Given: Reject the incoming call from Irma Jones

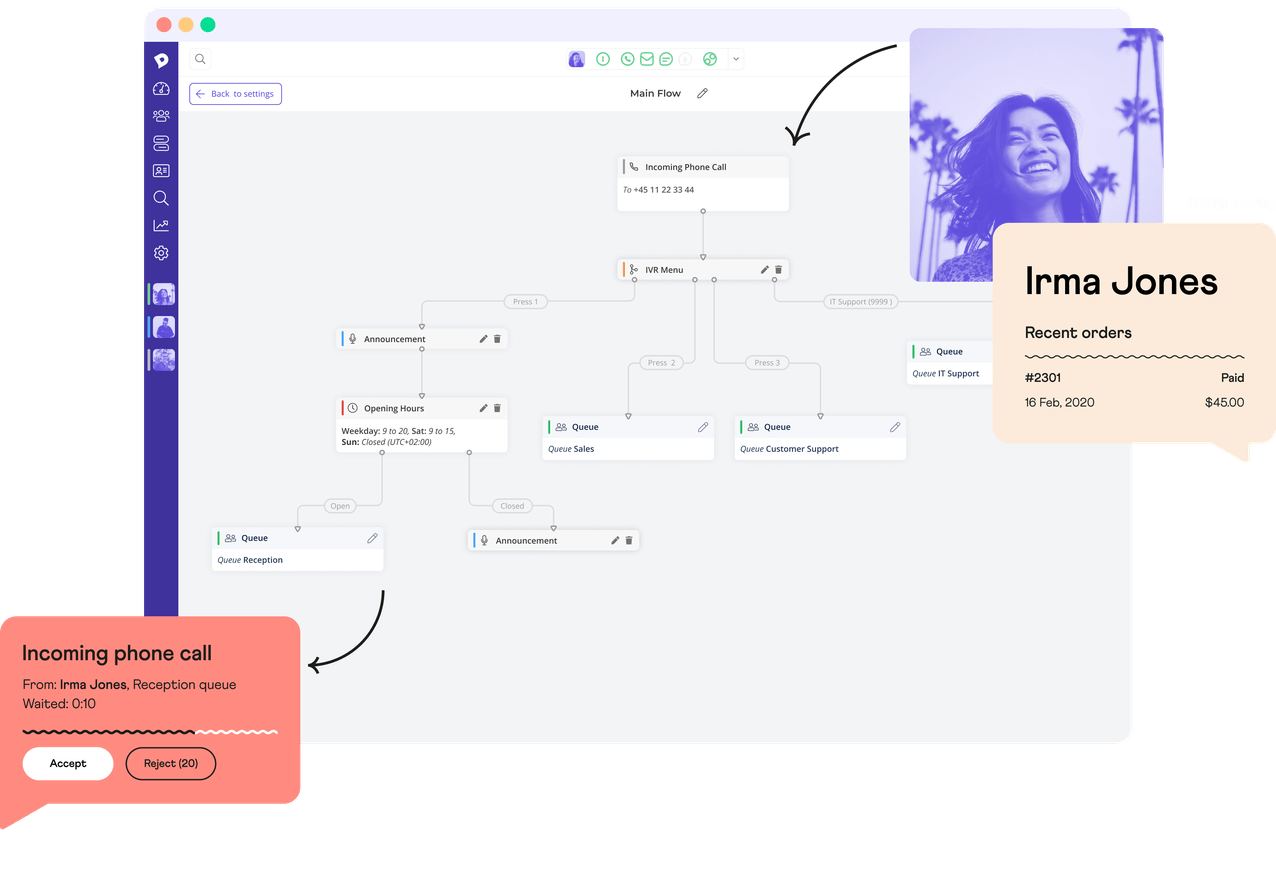Looking at the screenshot, I should (170, 763).
